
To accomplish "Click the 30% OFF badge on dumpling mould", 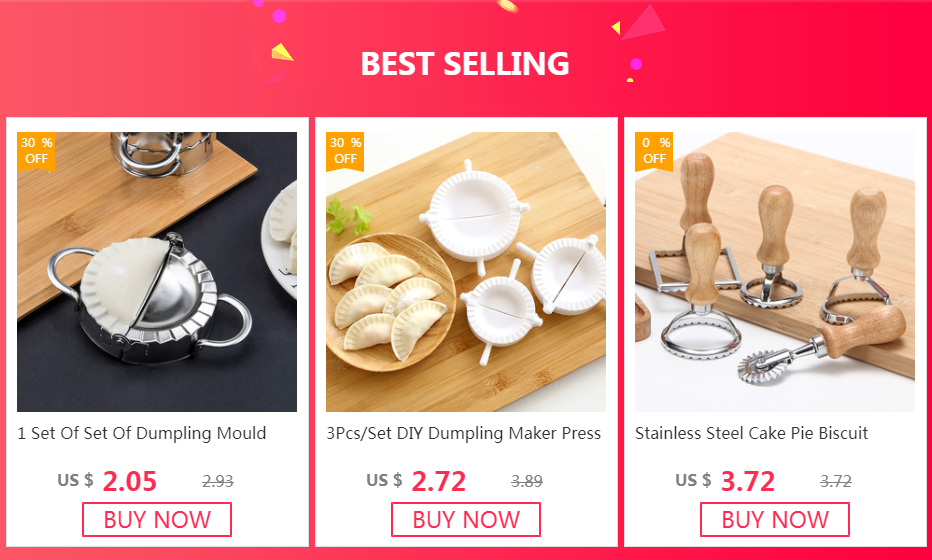I will click(36, 152).
